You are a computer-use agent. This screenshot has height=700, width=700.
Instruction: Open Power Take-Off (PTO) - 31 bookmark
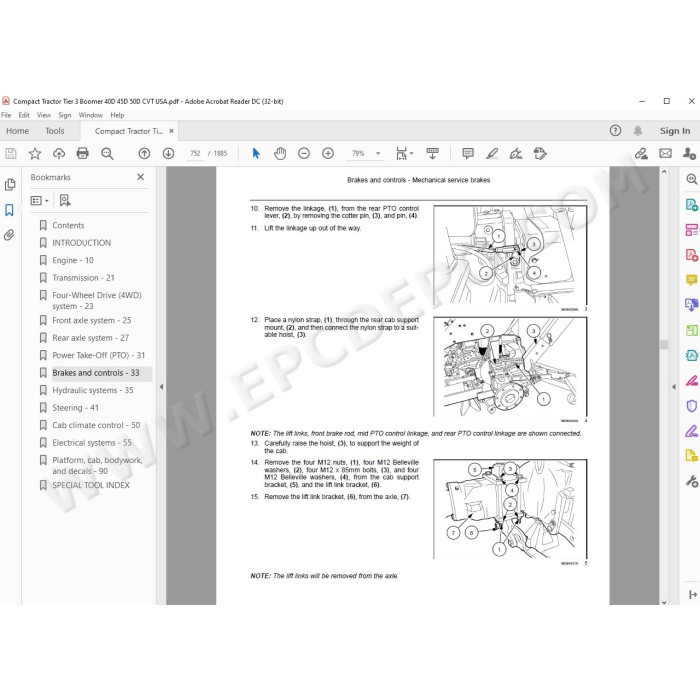[x=99, y=355]
